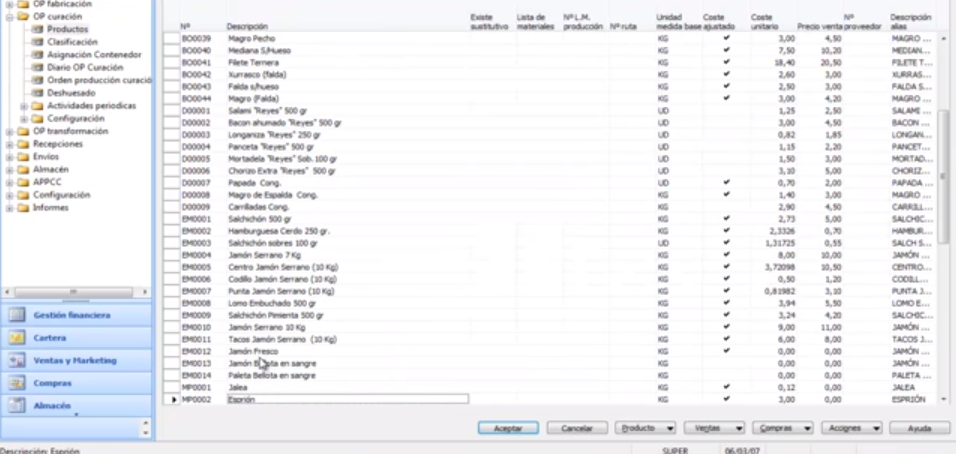Expand the Actividades periodicas node
This screenshot has width=956, height=454.
pyautogui.click(x=24, y=106)
